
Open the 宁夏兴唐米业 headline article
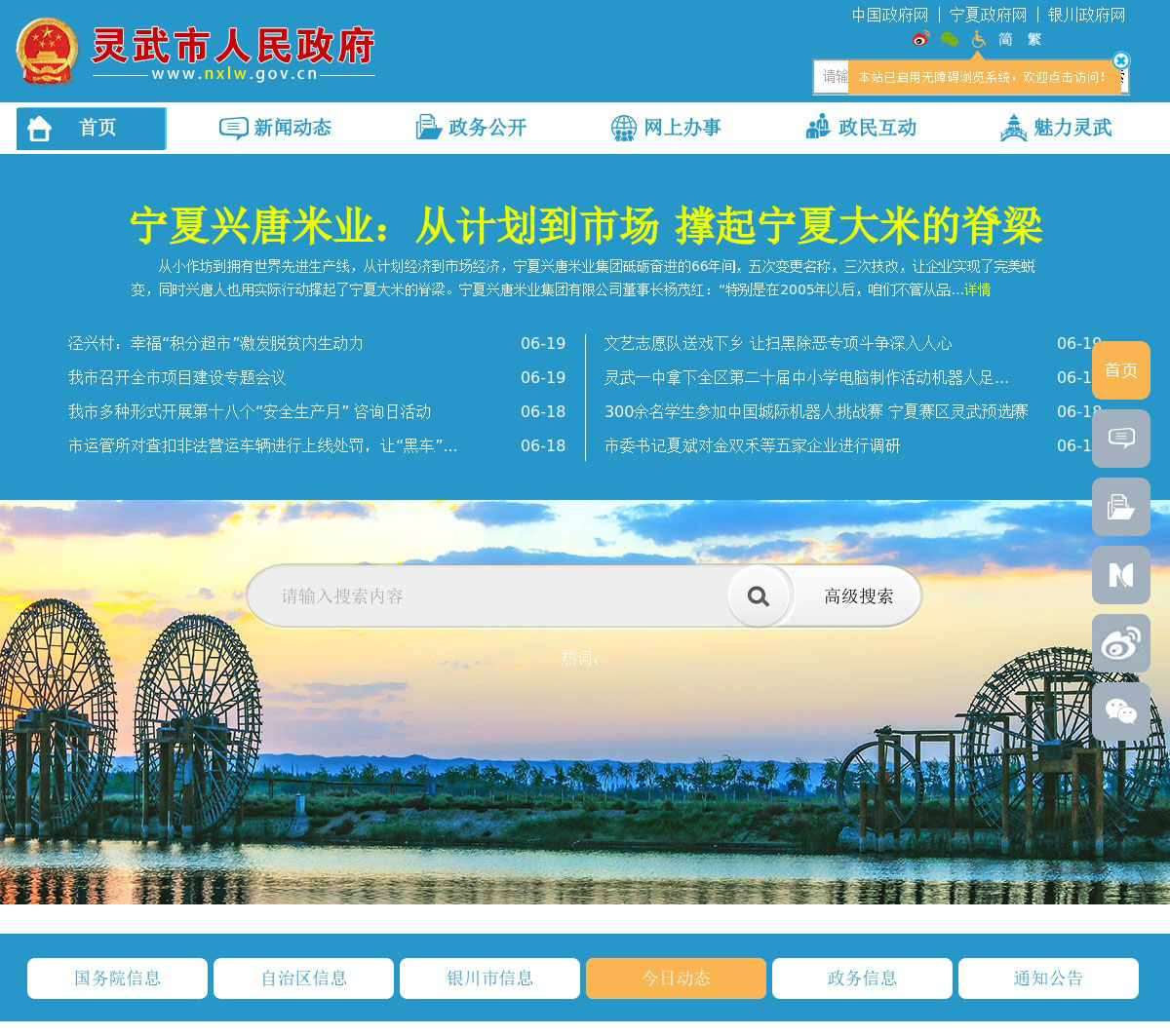586,226
